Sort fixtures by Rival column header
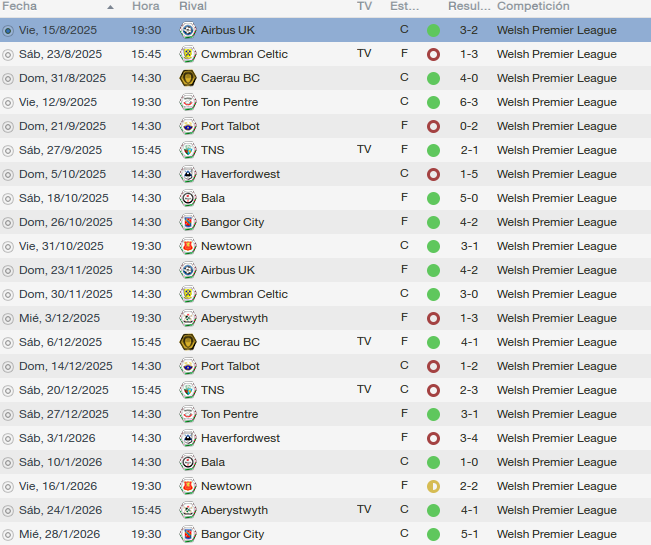Screen dimensions: 651x545 [x=193, y=6]
